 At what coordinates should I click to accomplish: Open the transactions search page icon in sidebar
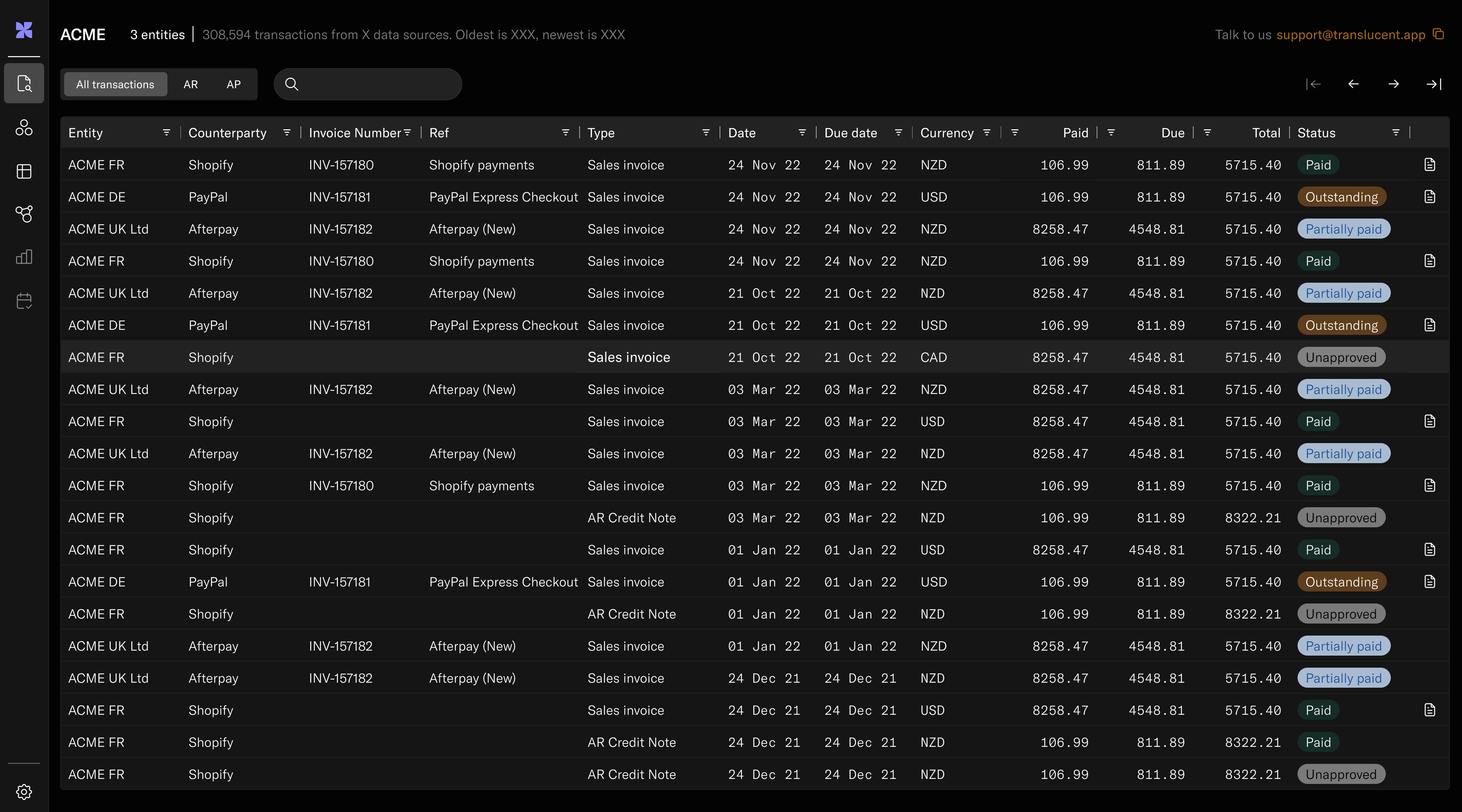[x=24, y=84]
